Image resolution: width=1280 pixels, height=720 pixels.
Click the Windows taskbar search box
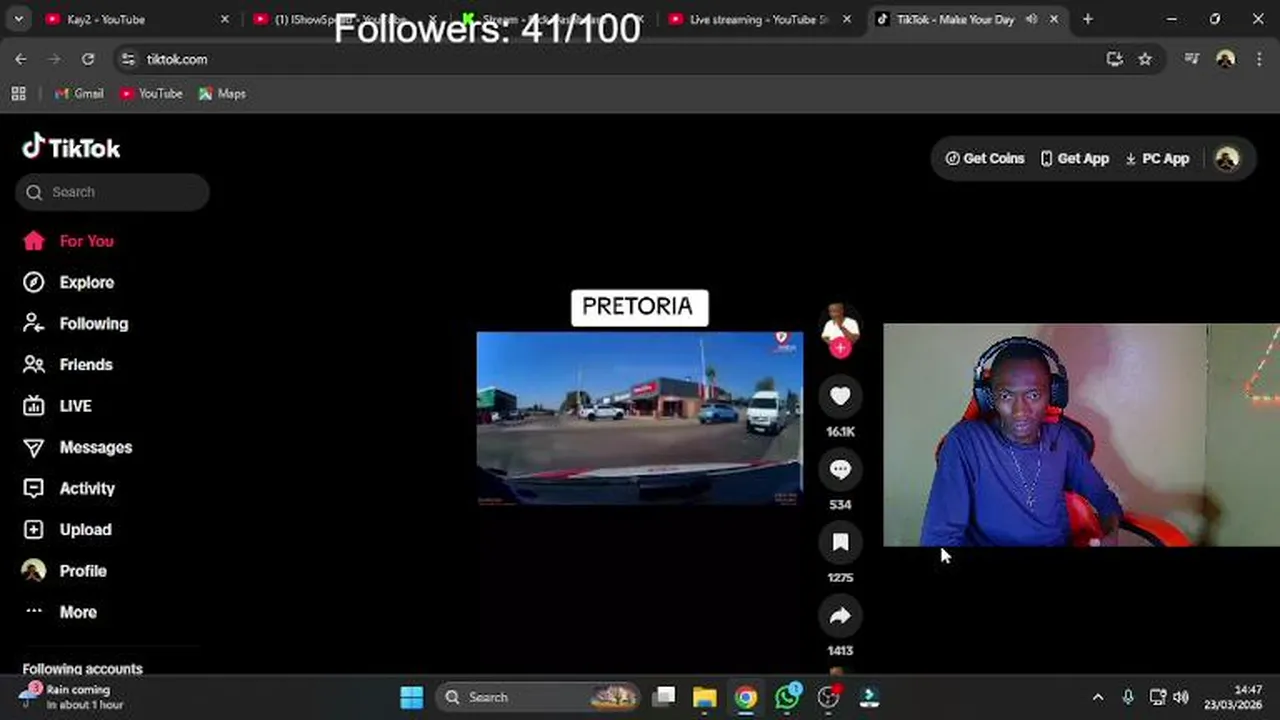pyautogui.click(x=540, y=697)
